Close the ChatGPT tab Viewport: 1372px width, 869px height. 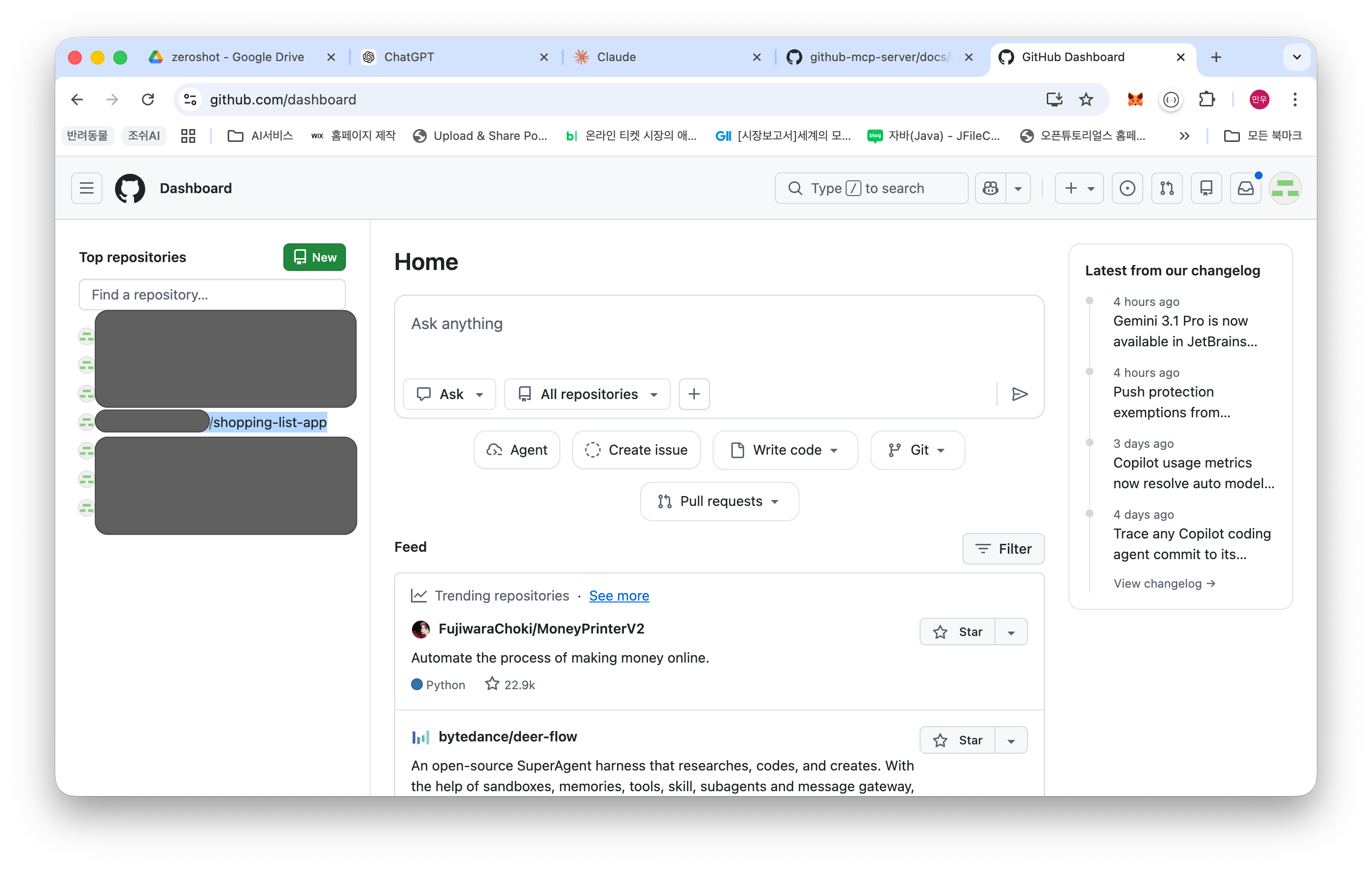544,57
